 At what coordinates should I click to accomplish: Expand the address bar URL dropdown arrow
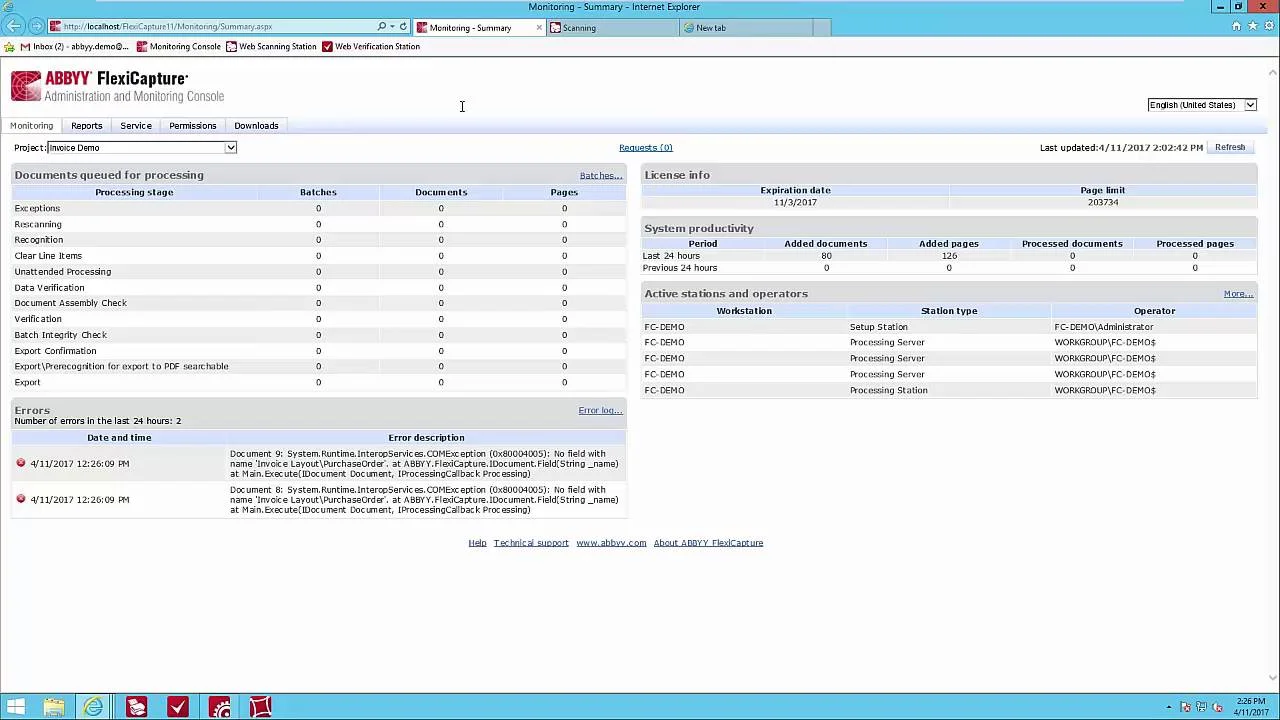pos(392,27)
